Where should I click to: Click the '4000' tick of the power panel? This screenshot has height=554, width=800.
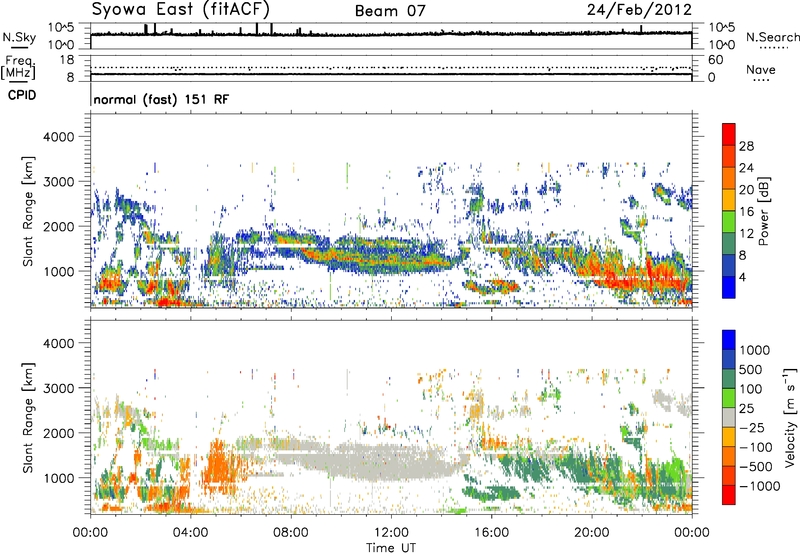[x=58, y=137]
